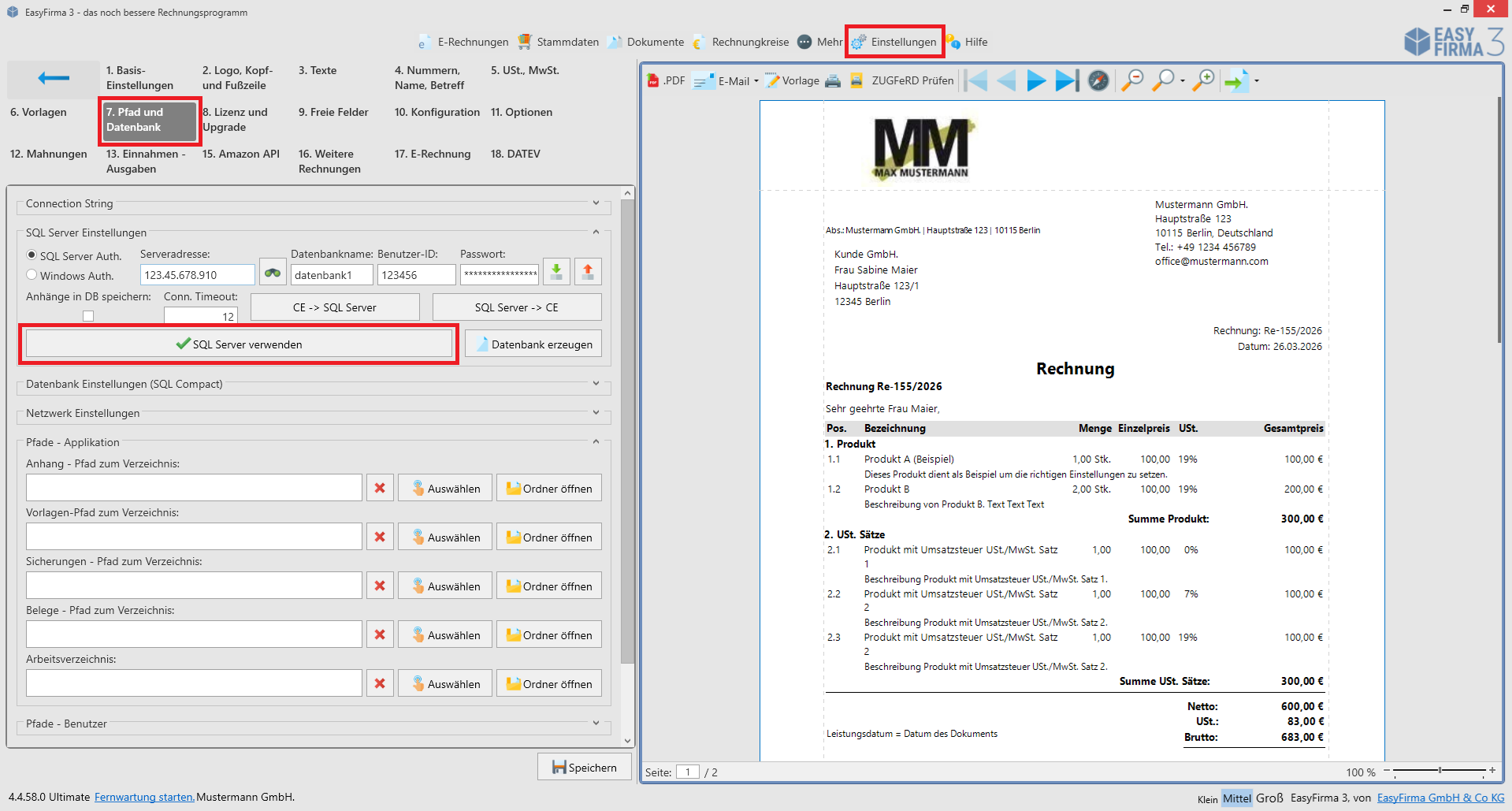Clear the Anhang path with red X
Image resolution: width=1512 pixels, height=811 pixels.
380,488
